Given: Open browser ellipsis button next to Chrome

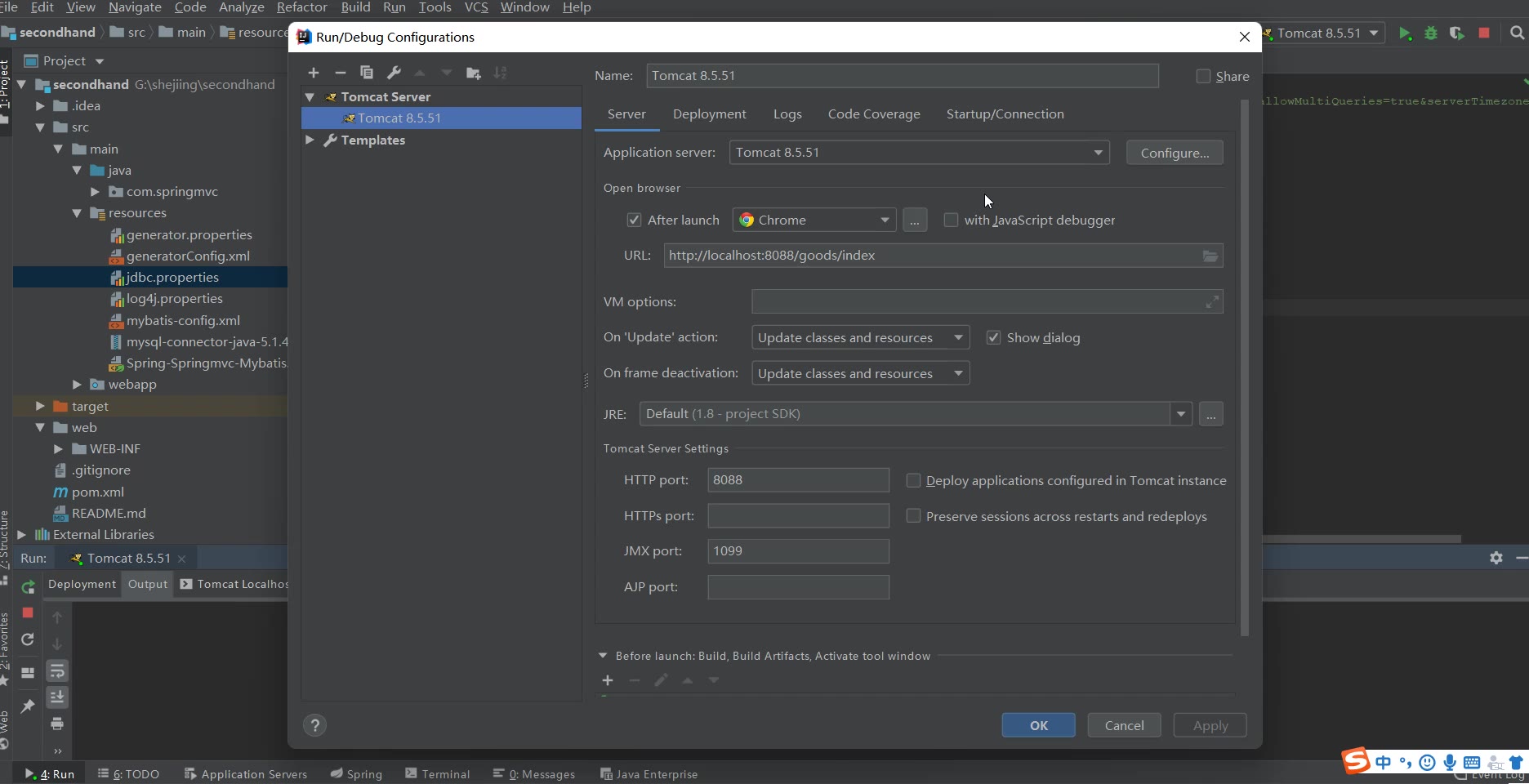Looking at the screenshot, I should pos(915,220).
